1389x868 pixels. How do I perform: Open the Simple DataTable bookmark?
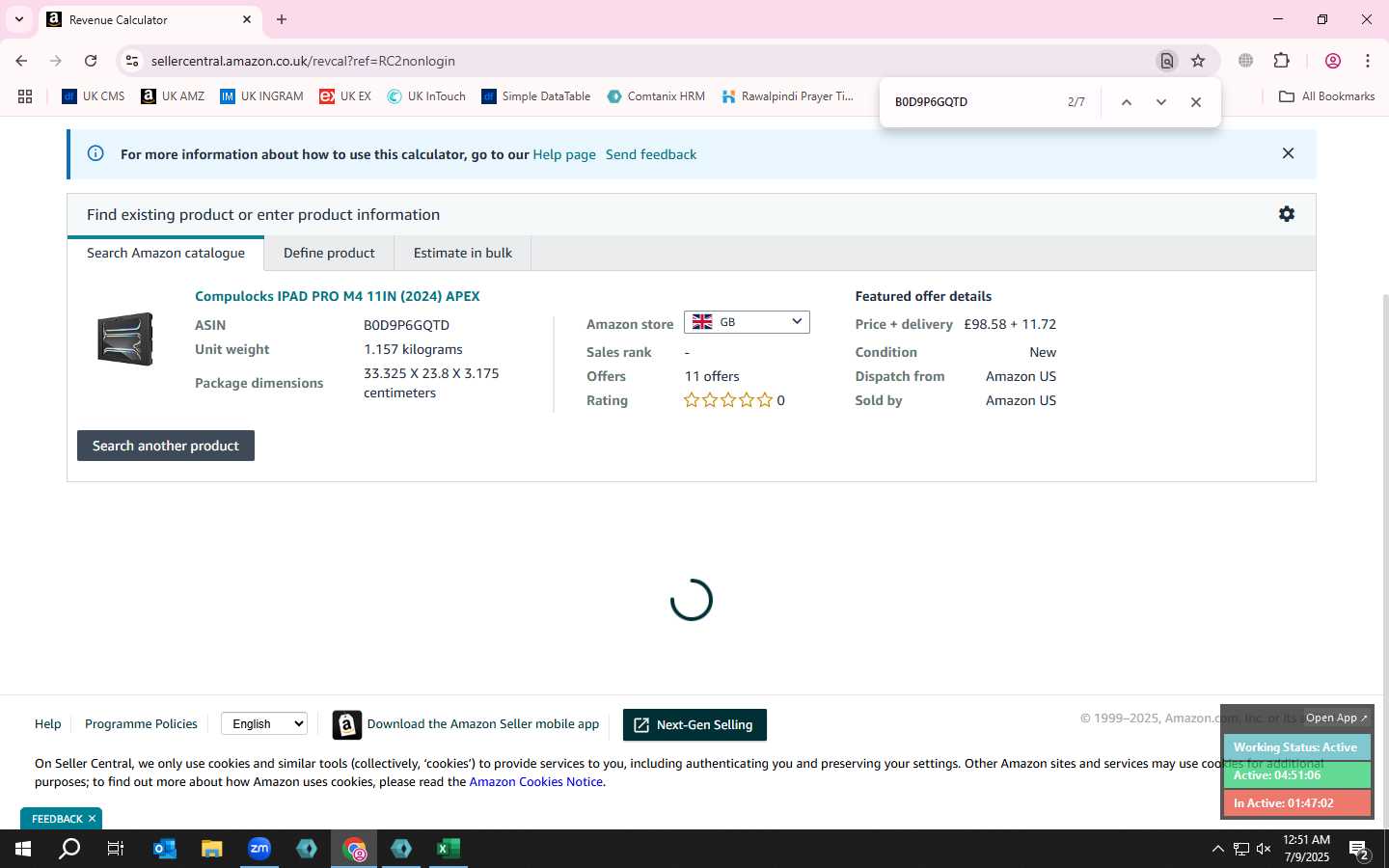click(536, 96)
